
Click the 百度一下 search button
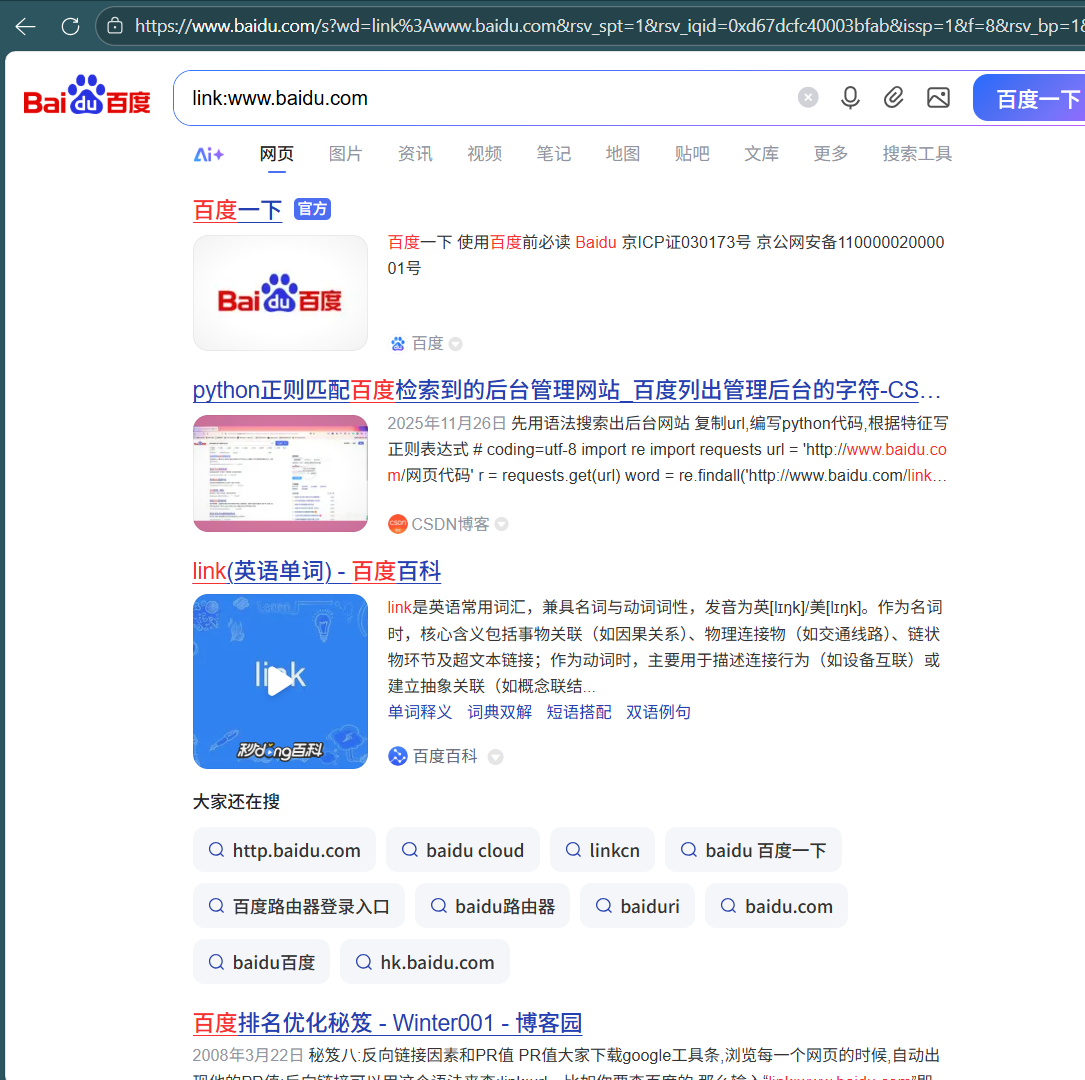click(1040, 97)
